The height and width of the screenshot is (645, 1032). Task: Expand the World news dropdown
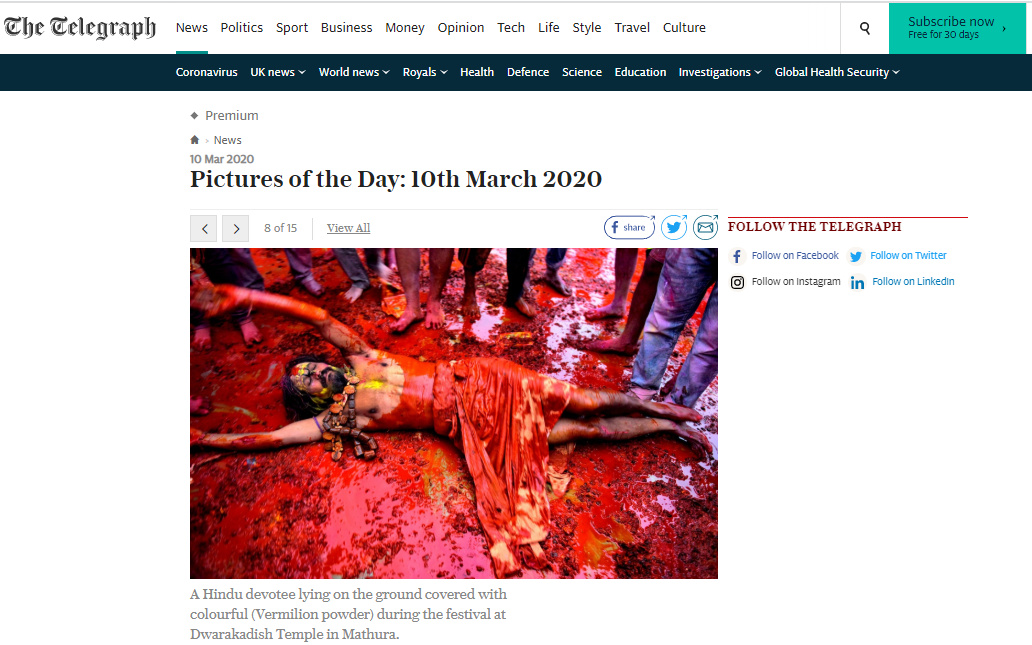coord(354,72)
